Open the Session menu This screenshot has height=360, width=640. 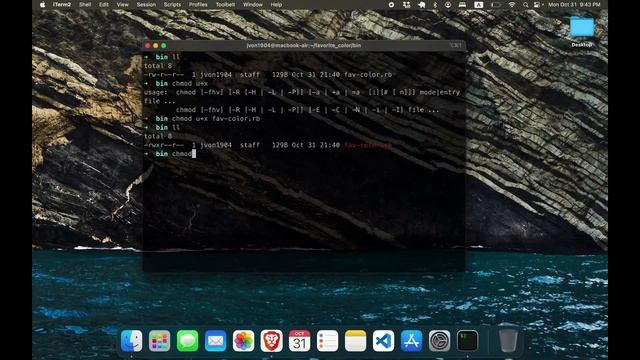[146, 4]
